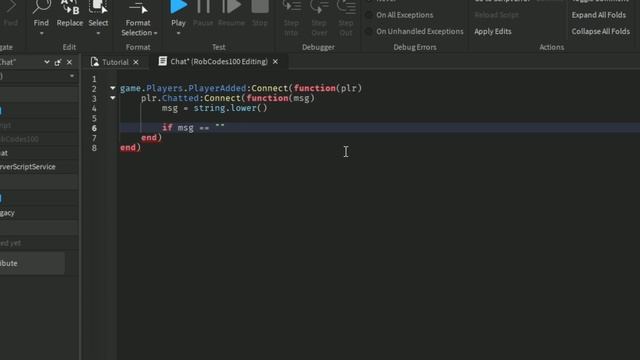Click the 'gacy' property value in left panel
Image resolution: width=640 pixels, height=360 pixels.
(7, 213)
